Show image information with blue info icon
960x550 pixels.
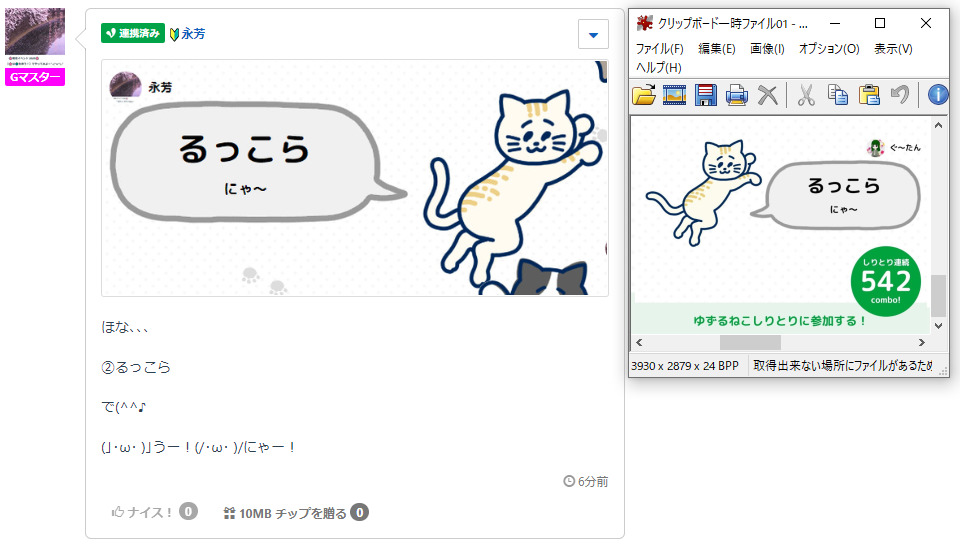coord(938,95)
